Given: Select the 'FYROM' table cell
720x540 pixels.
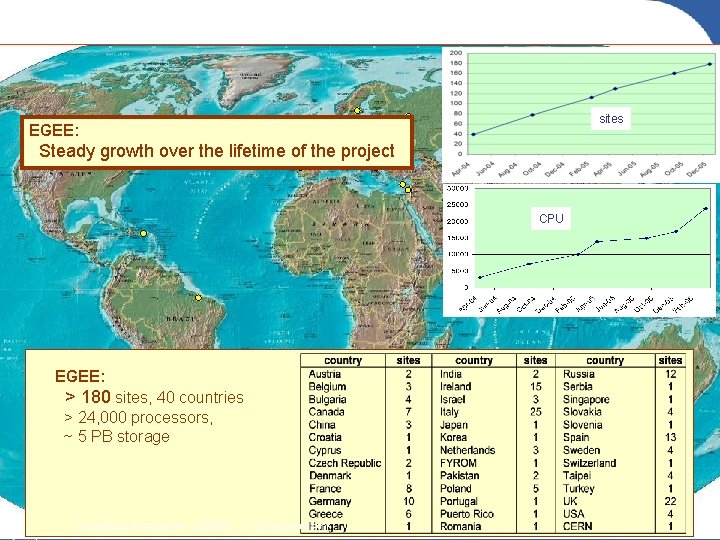Looking at the screenshot, I should click(x=458, y=463).
